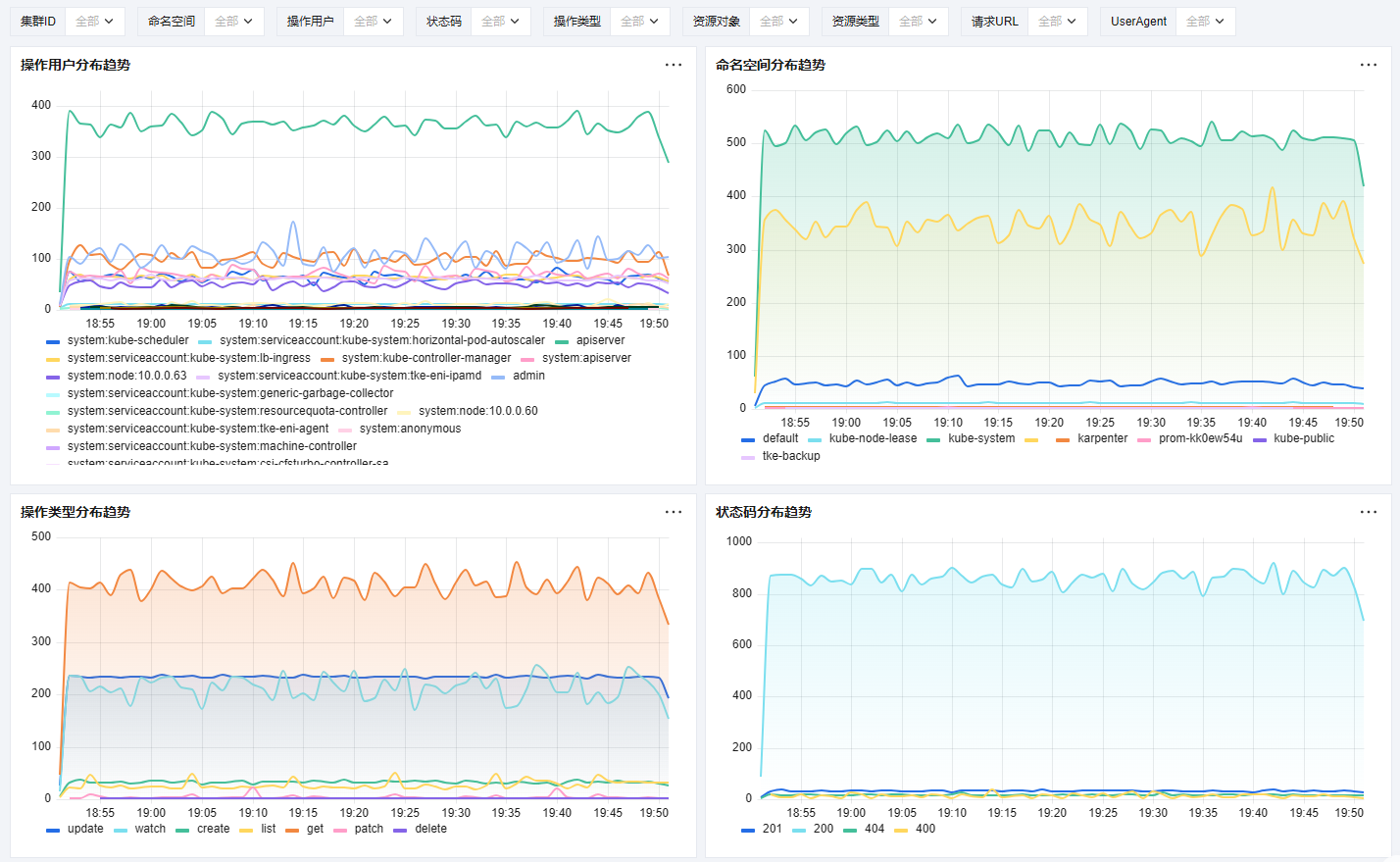Toggle the delete operation legend item
1400x862 pixels.
[x=430, y=829]
